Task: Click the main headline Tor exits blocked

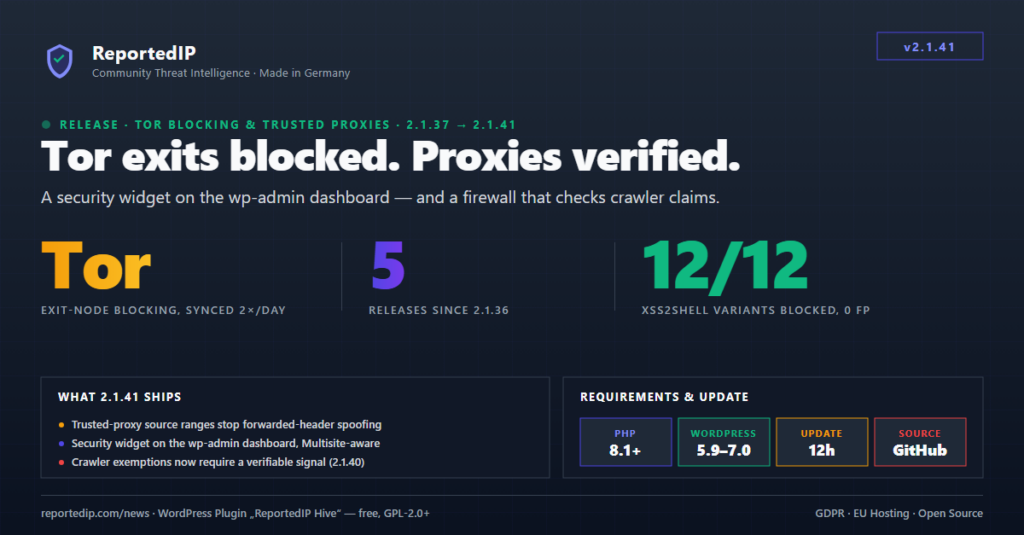Action: 221,157
